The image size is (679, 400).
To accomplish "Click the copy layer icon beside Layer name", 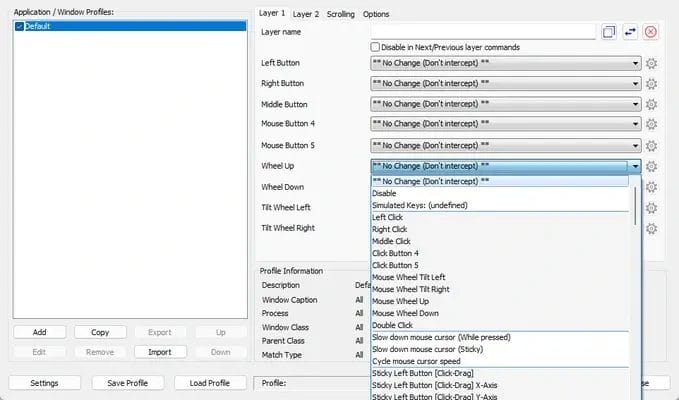I will [x=609, y=32].
